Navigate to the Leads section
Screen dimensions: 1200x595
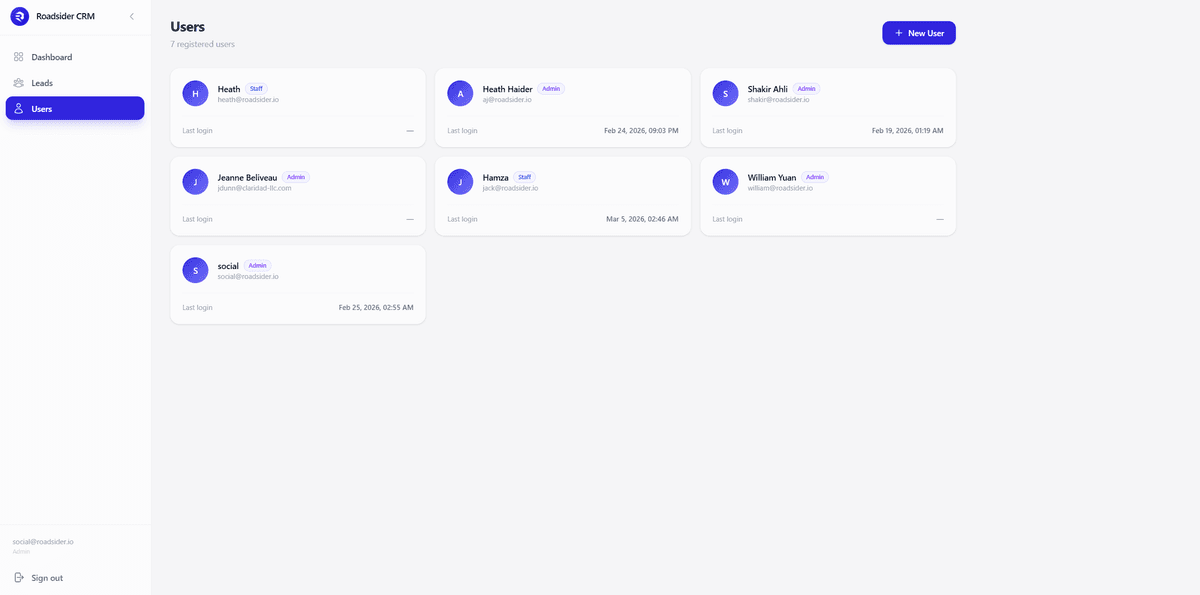click(x=40, y=82)
